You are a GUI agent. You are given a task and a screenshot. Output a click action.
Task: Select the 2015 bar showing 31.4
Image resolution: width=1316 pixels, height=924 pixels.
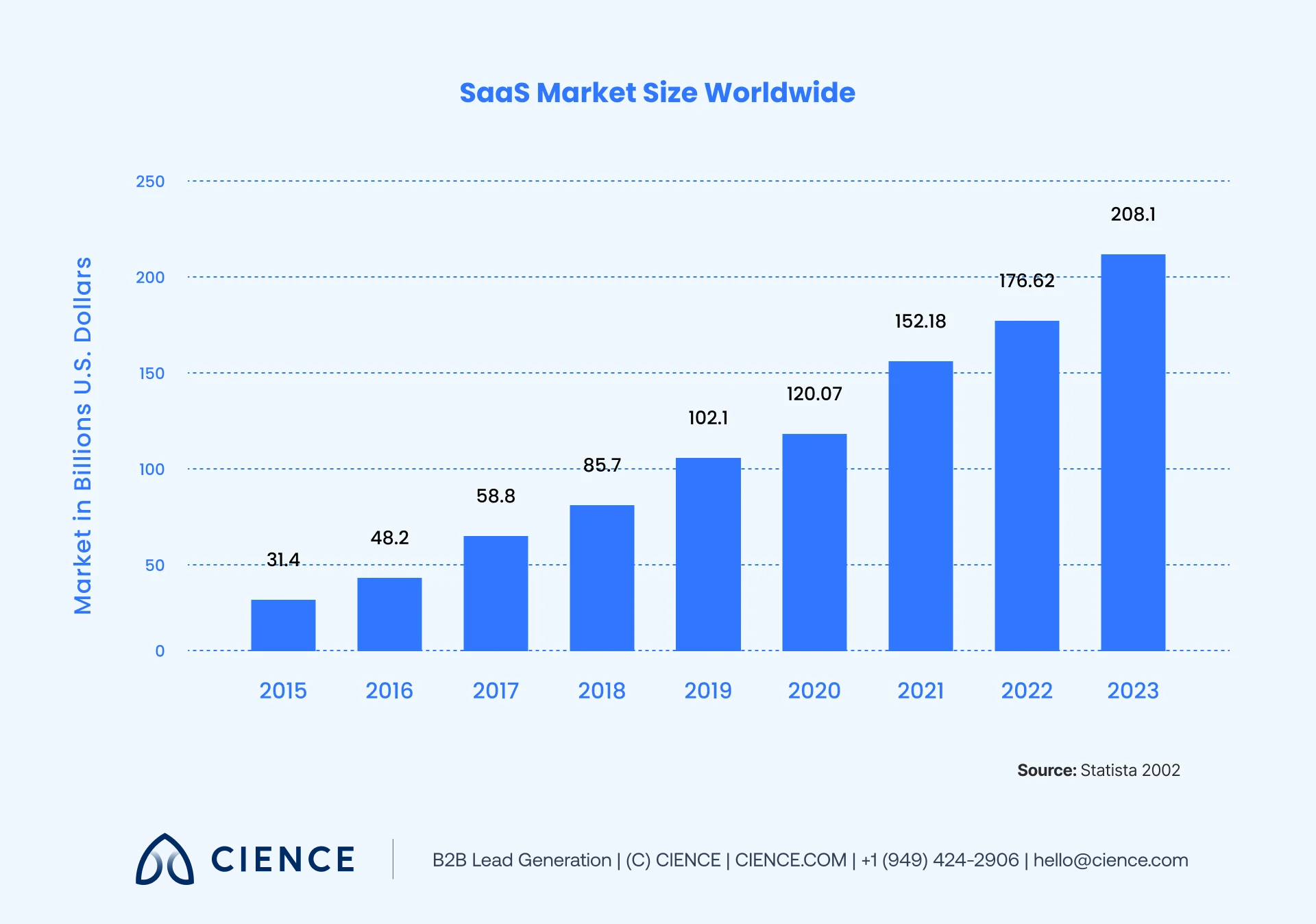(x=283, y=625)
